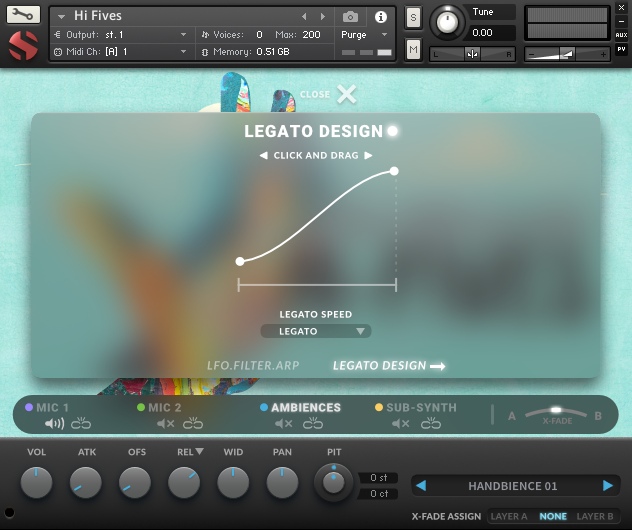
Task: Click the output volume slider
Action: [x=567, y=54]
